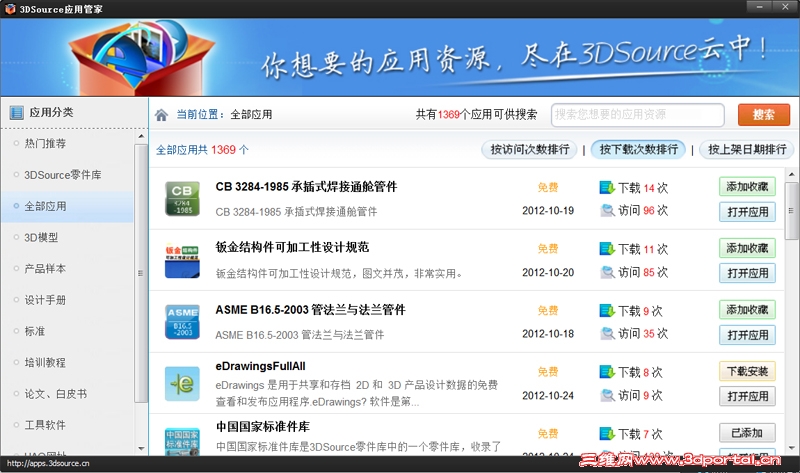800x473 pixels.
Task: Open CB 3284-1985 承插式焊接通舱管件 title
Action: click(x=306, y=187)
